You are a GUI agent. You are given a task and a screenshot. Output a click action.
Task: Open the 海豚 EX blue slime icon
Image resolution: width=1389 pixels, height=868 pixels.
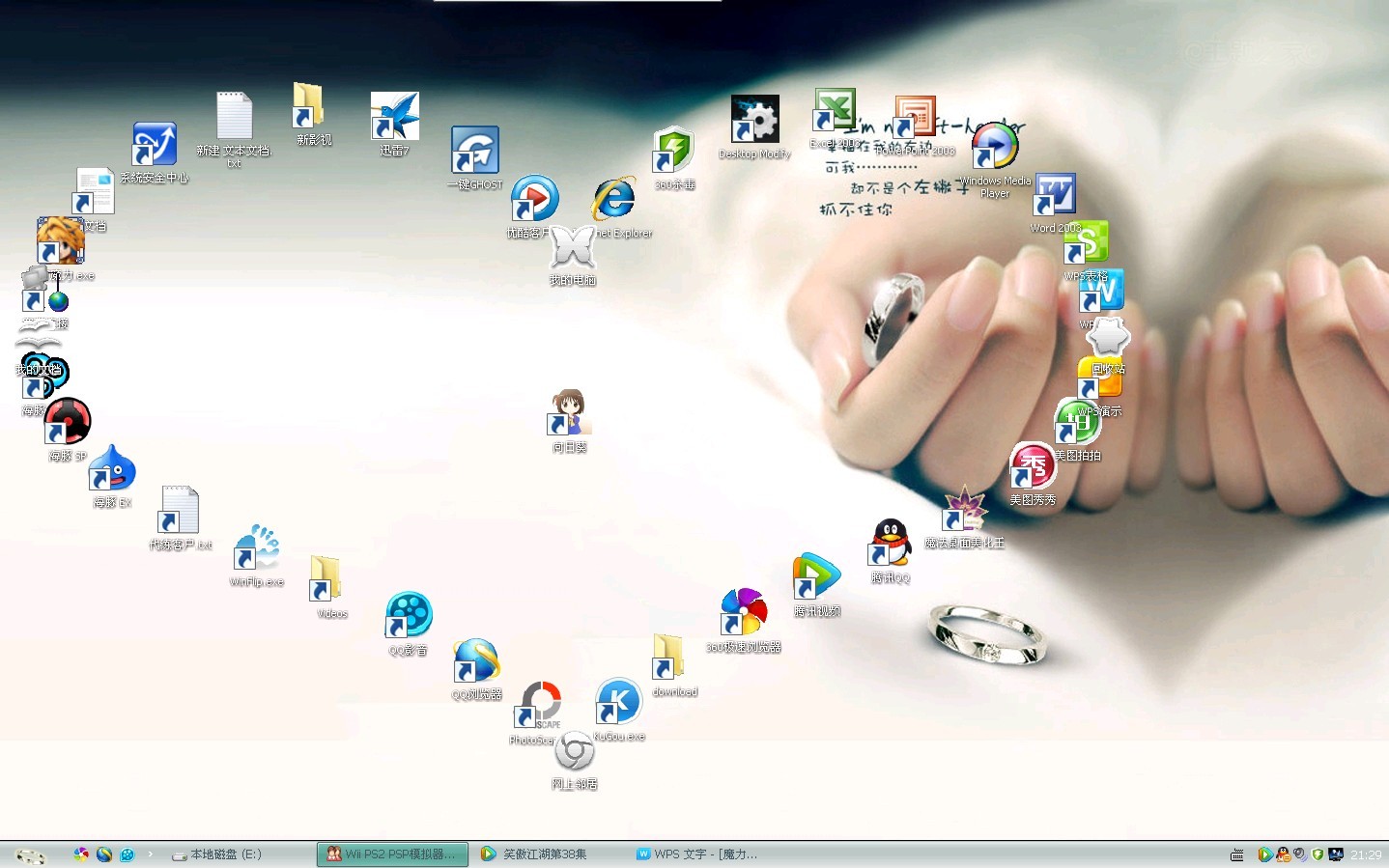(x=112, y=470)
